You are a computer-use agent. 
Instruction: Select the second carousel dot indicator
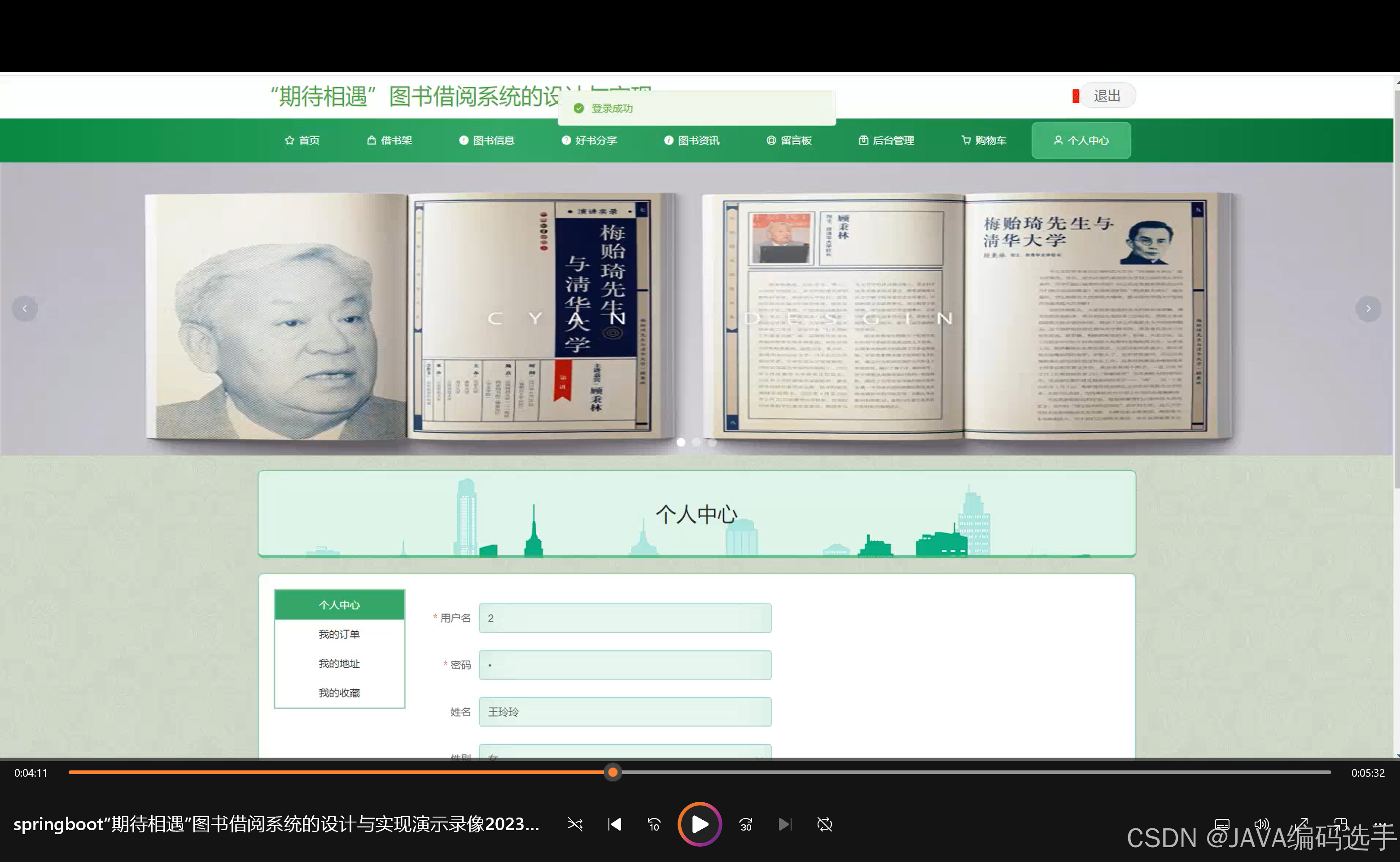(696, 442)
